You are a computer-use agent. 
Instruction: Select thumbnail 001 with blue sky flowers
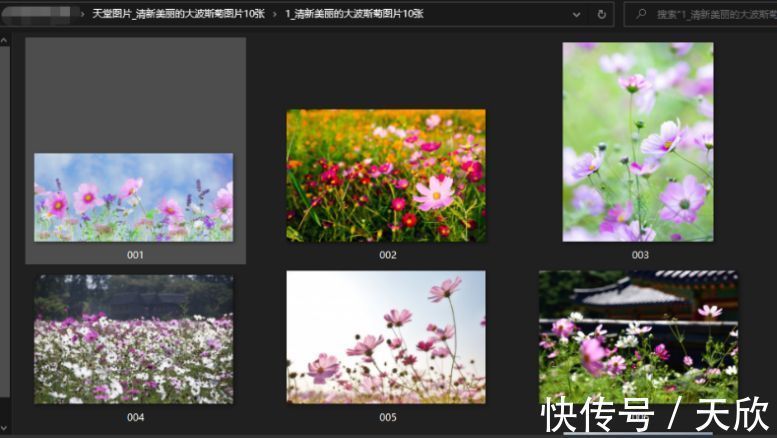(134, 196)
